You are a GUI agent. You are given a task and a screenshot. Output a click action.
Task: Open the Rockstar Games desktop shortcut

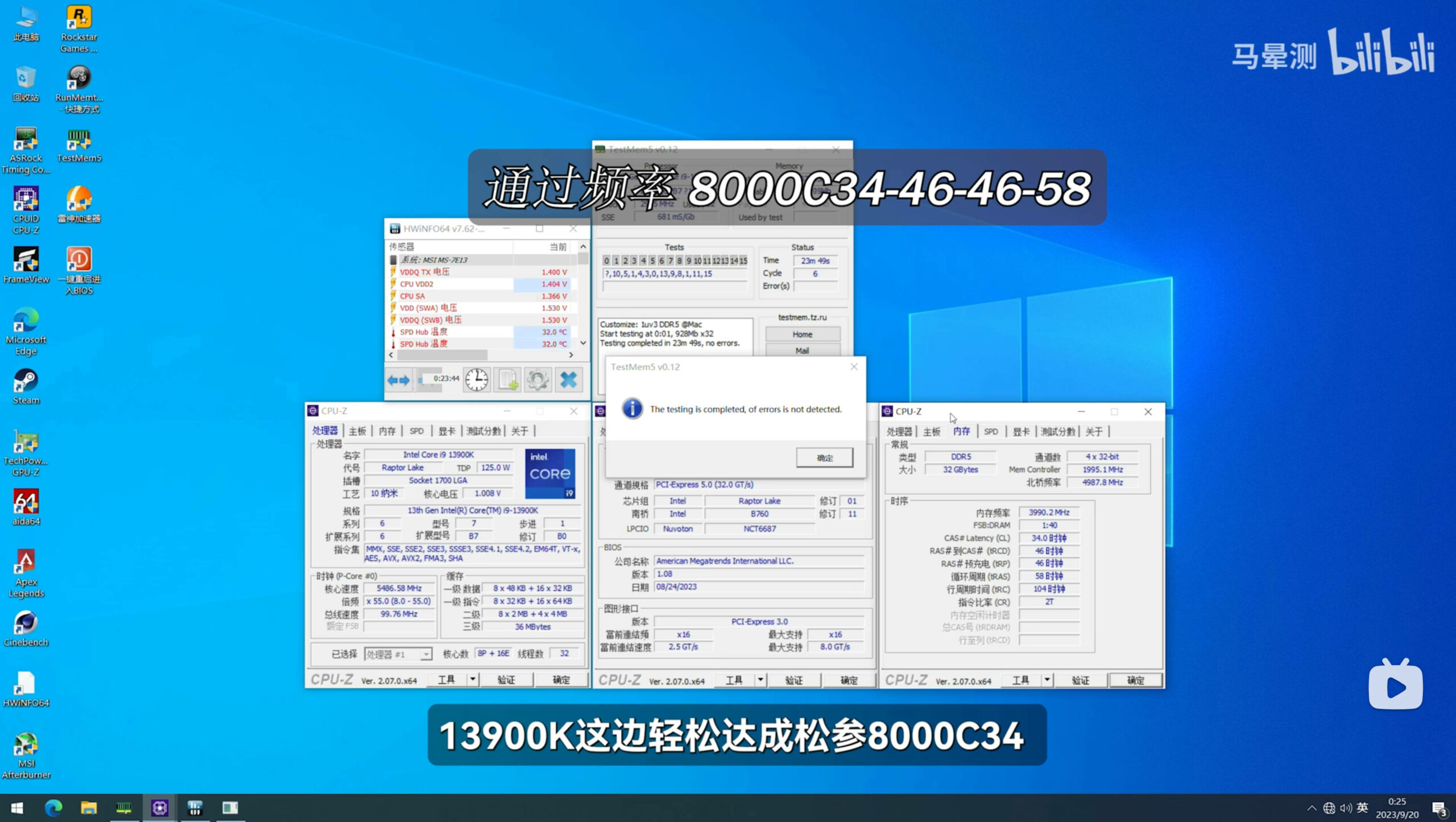point(79,28)
